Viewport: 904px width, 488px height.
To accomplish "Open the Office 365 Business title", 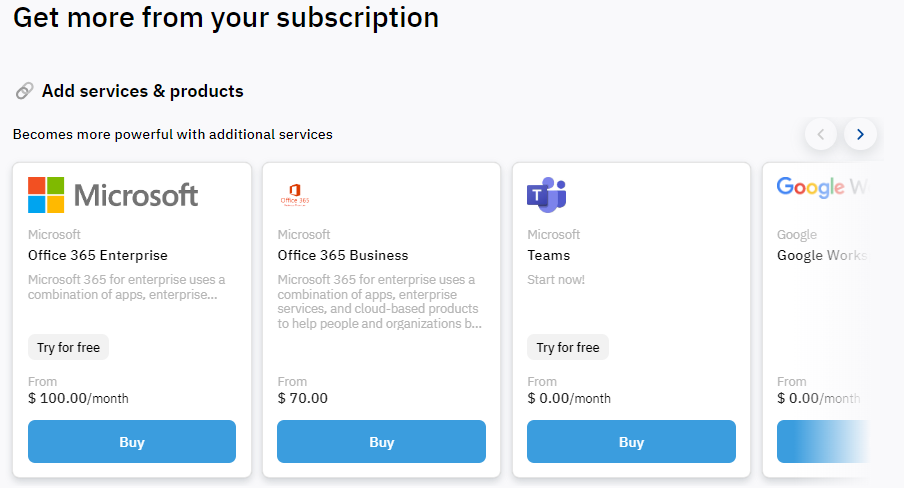I will click(343, 256).
